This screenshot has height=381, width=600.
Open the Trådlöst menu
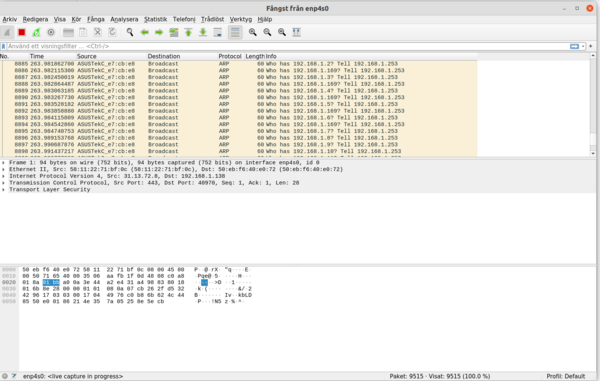click(212, 19)
